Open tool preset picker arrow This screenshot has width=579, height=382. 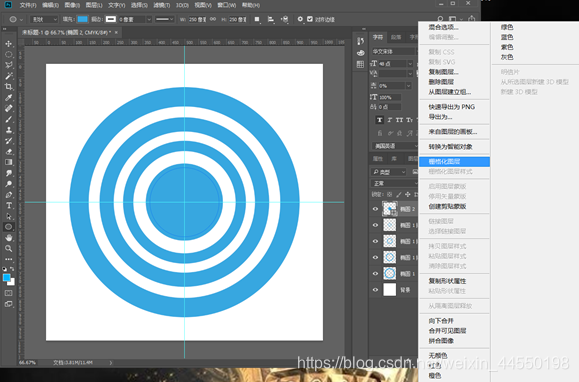click(x=21, y=20)
